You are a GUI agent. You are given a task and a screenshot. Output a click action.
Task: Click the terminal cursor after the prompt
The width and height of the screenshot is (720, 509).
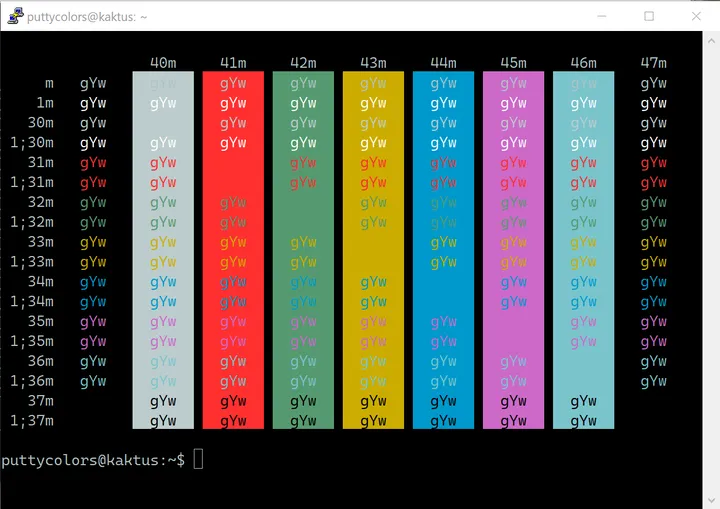pos(198,459)
